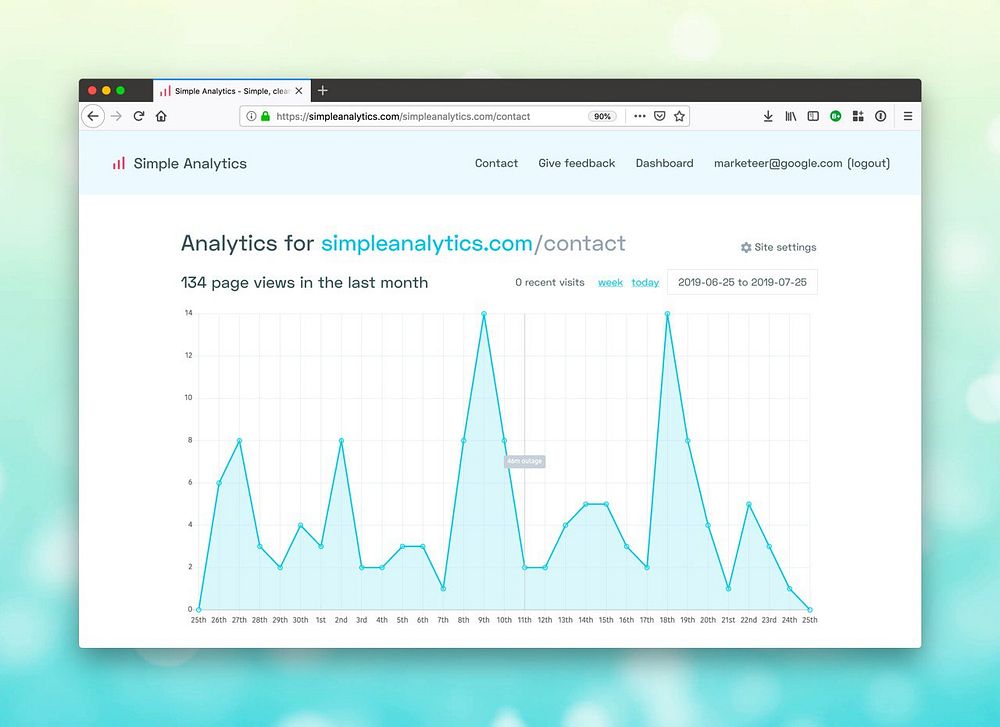Show site information icon in address bar
This screenshot has width=1000, height=727.
point(251,116)
